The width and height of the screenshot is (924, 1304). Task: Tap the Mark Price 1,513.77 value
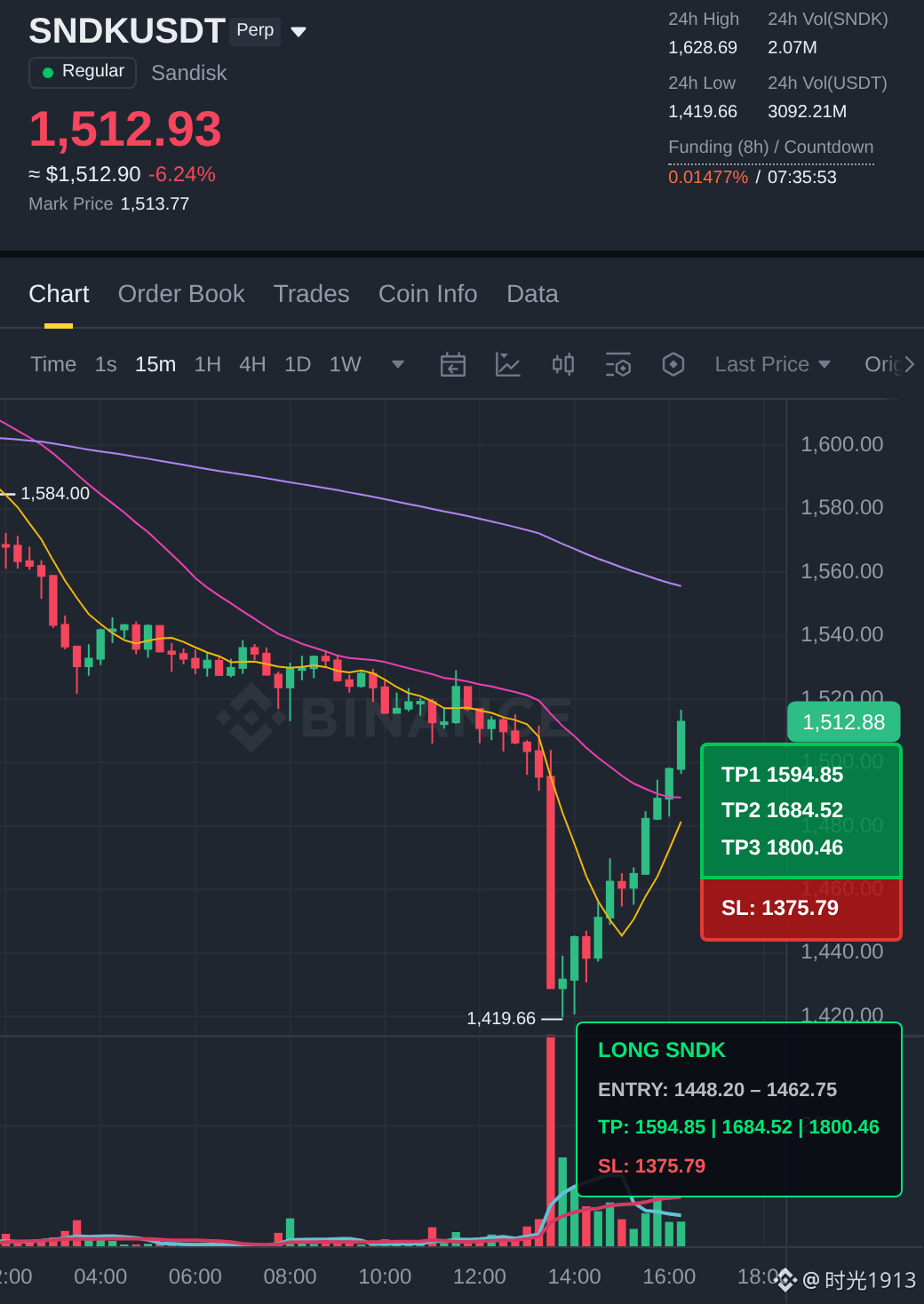click(155, 203)
